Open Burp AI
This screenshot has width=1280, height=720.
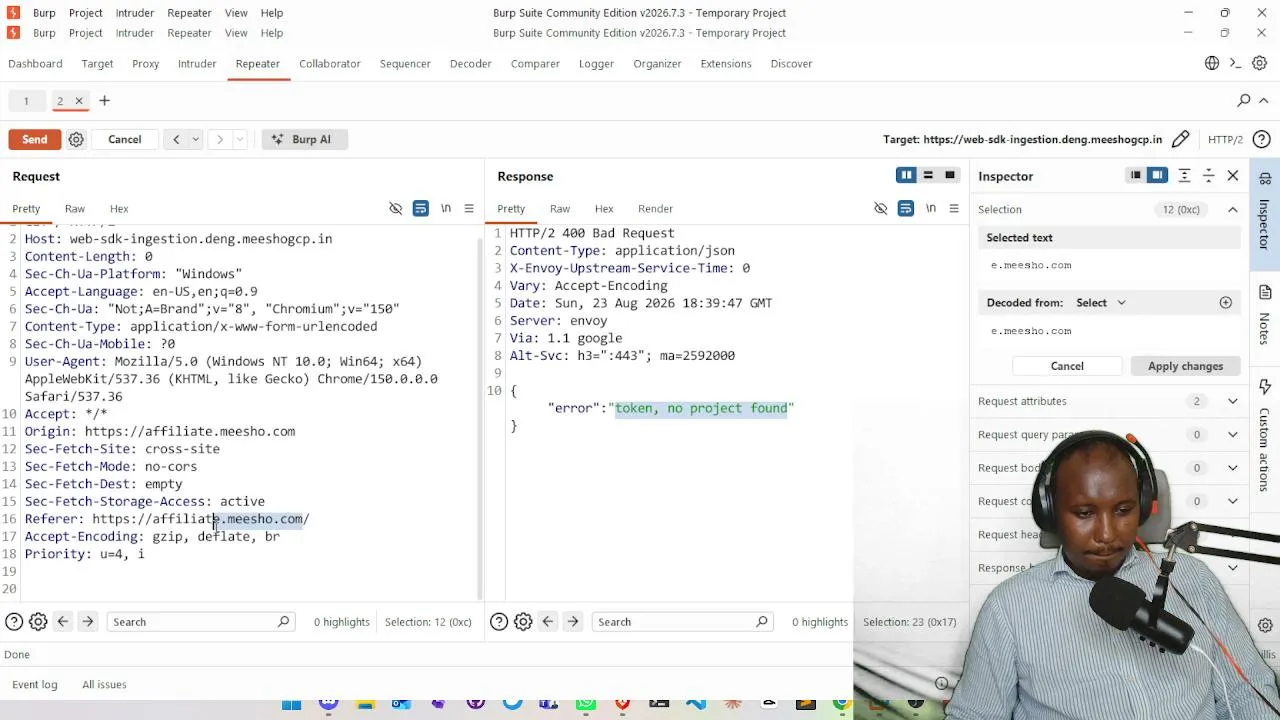(304, 139)
